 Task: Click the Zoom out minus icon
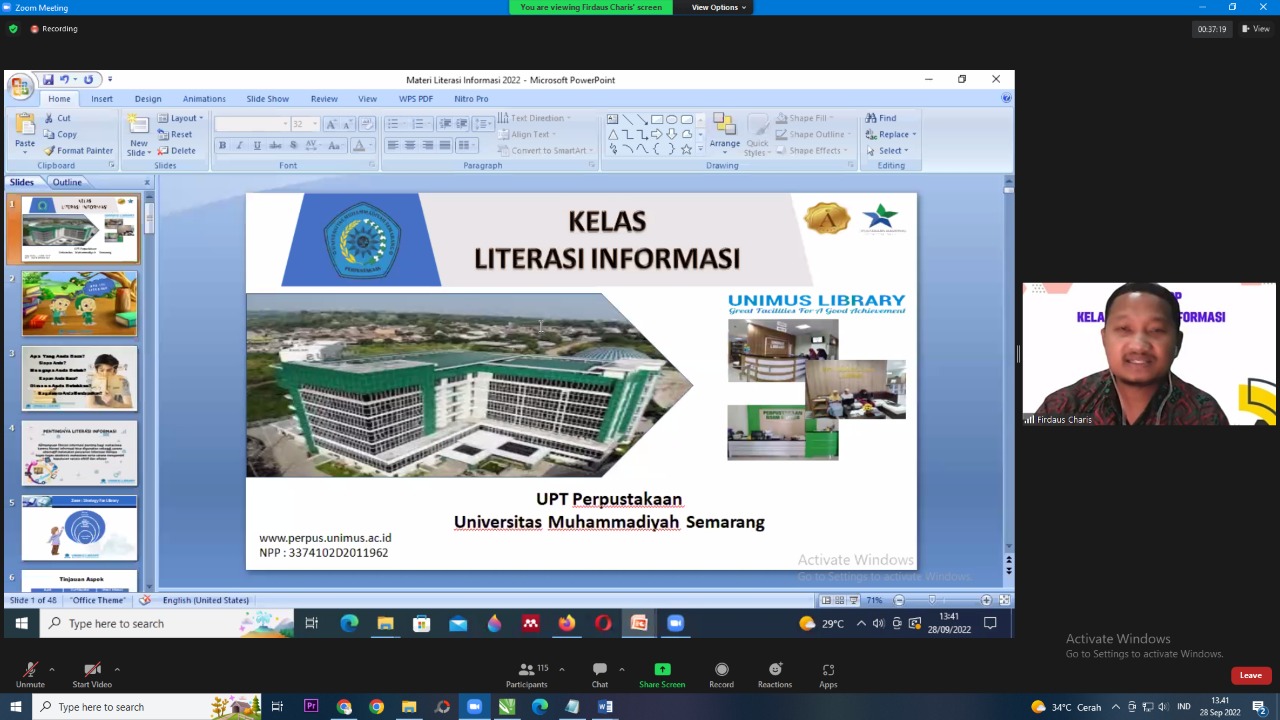click(899, 600)
